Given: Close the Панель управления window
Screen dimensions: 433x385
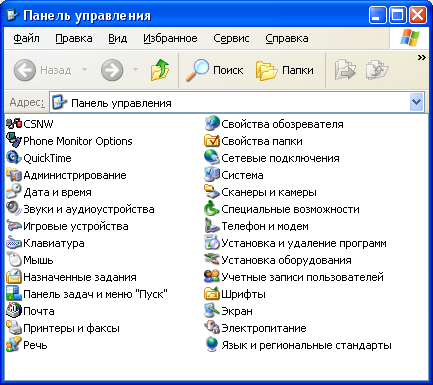Looking at the screenshot, I should tap(418, 15).
